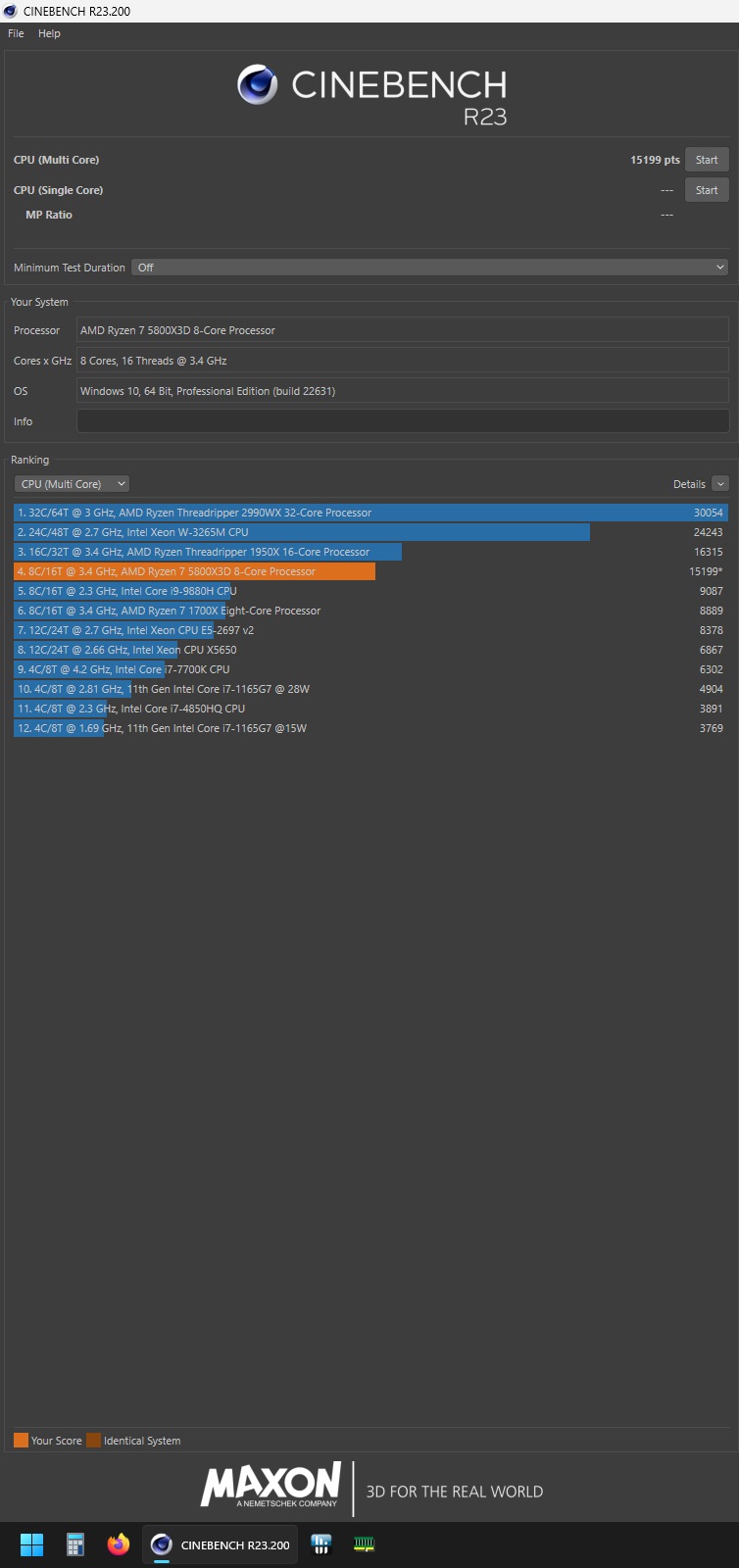
Task: Open the green memory module taskbar icon
Action: (x=364, y=1544)
